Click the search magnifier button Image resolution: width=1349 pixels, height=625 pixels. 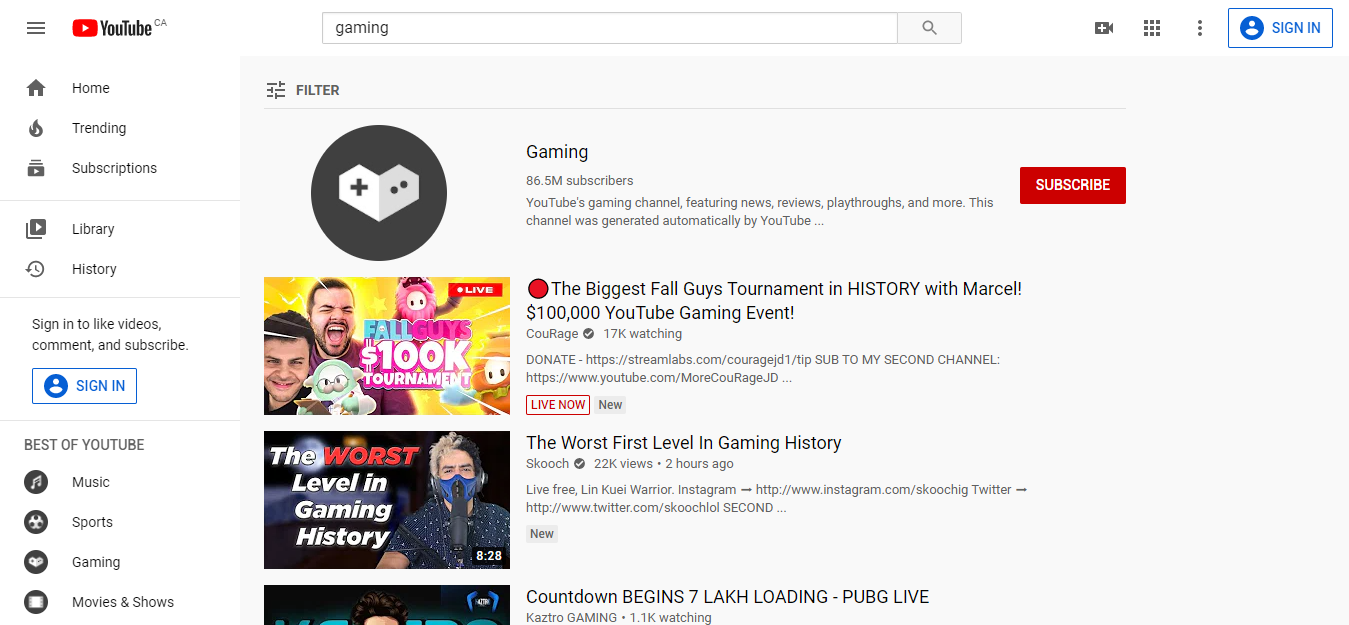coord(929,28)
